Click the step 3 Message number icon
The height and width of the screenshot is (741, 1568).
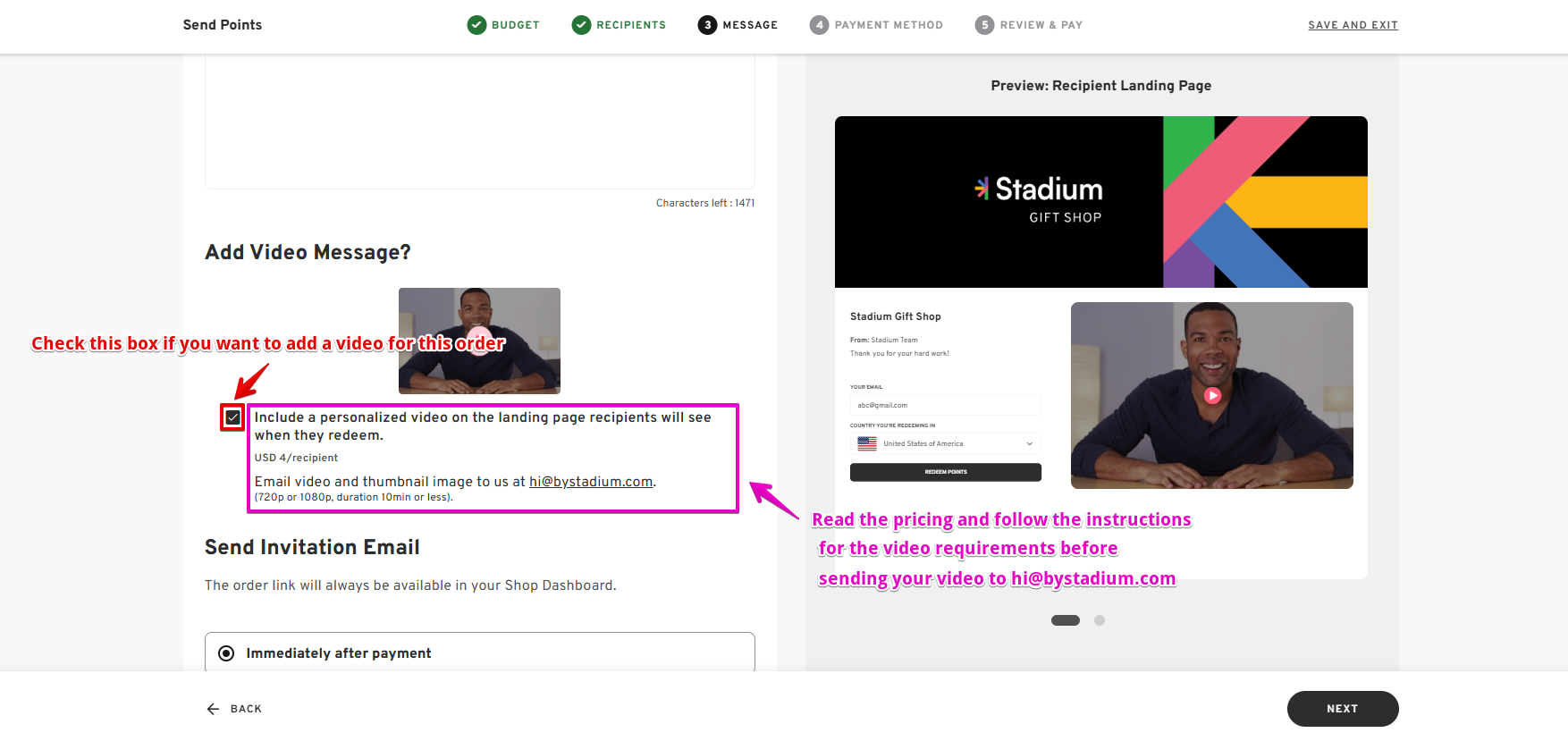pyautogui.click(x=708, y=25)
